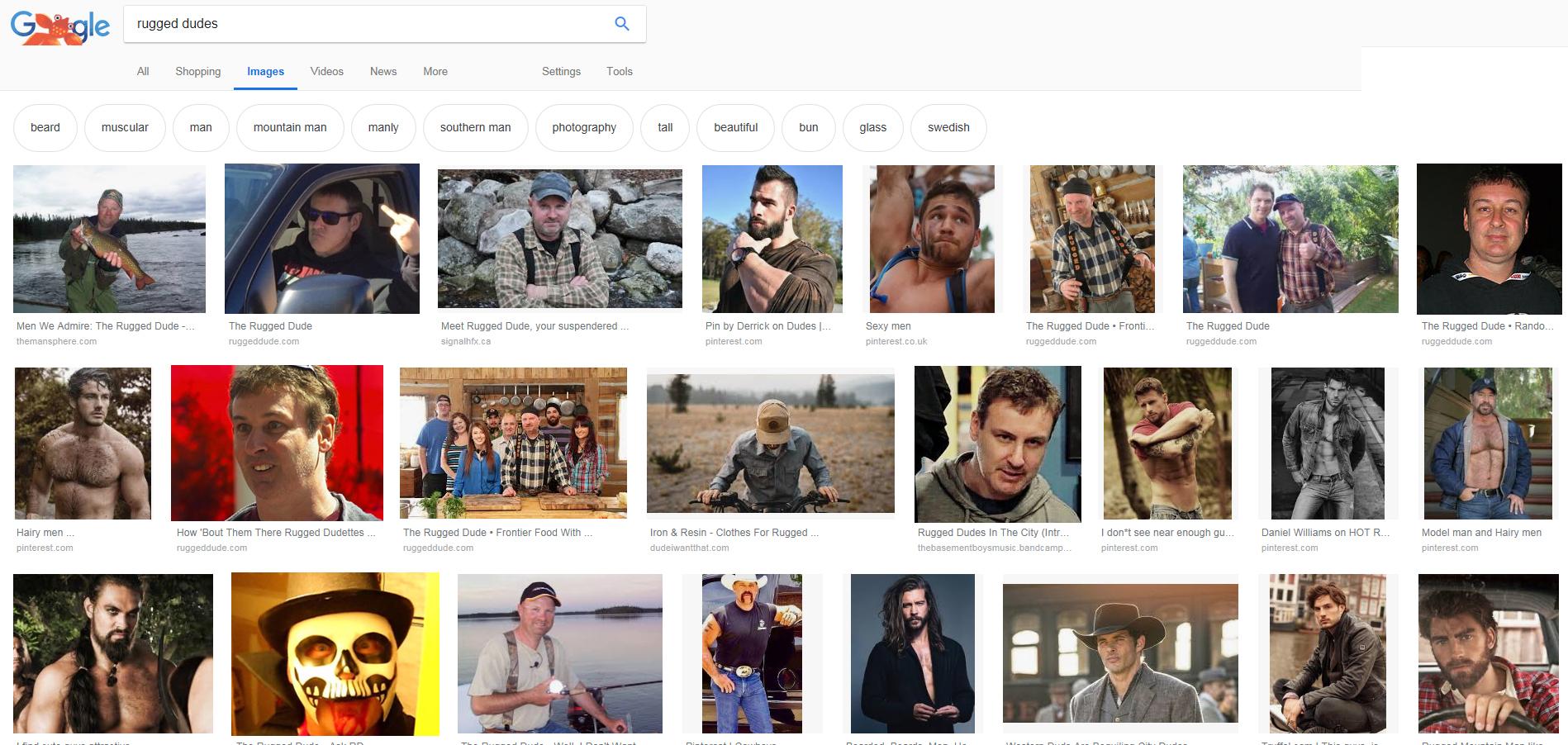Follow 'Meet Rugged Dude, your suspendered' link

coord(535,326)
